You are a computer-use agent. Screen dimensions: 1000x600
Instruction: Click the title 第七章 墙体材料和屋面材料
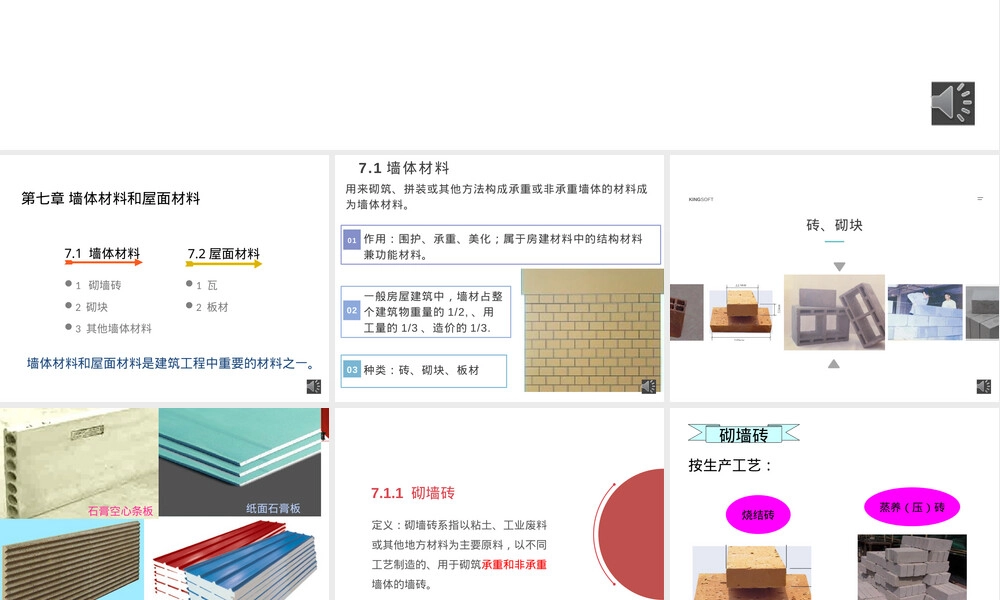(111, 198)
